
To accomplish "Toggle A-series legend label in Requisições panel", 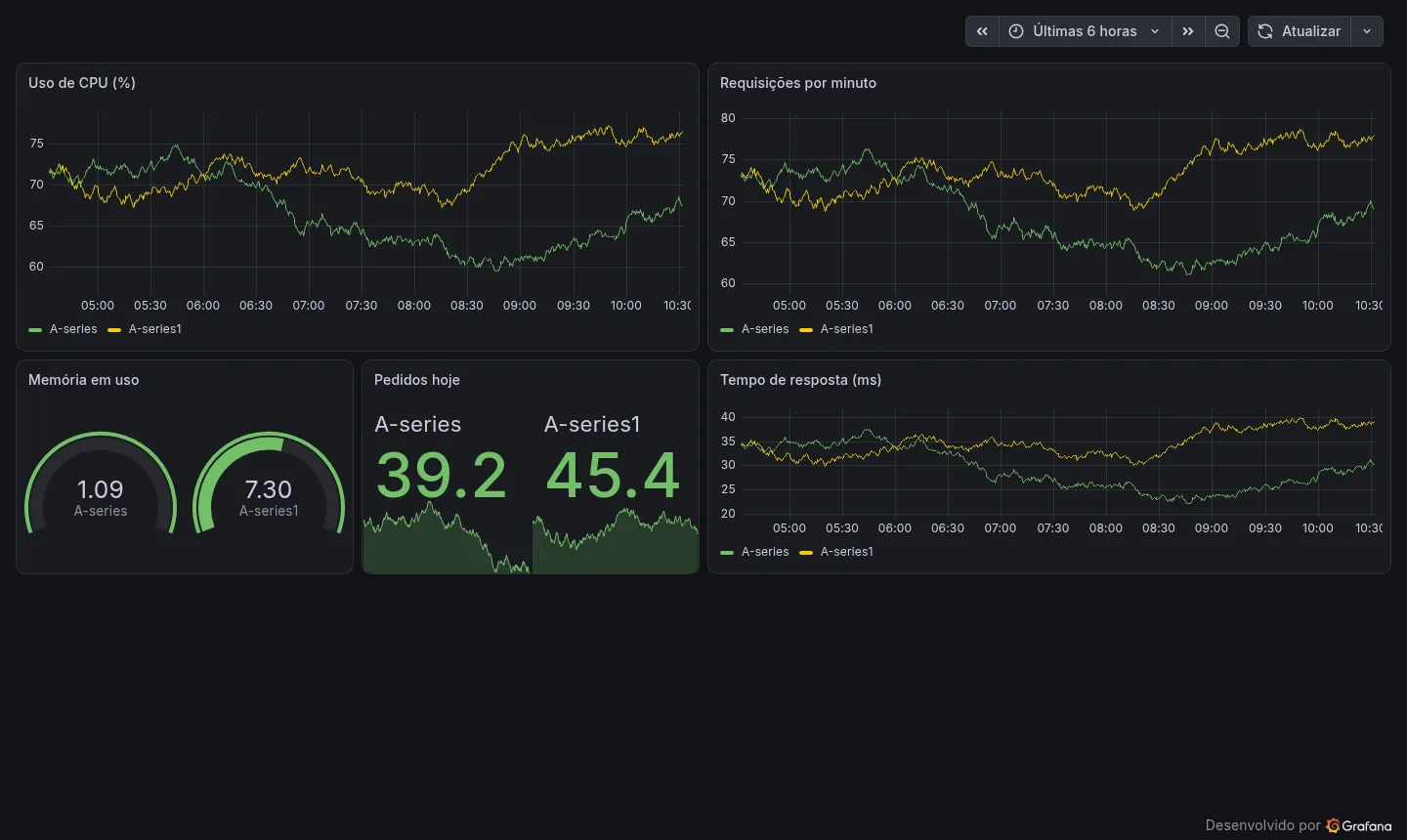I will (x=765, y=329).
